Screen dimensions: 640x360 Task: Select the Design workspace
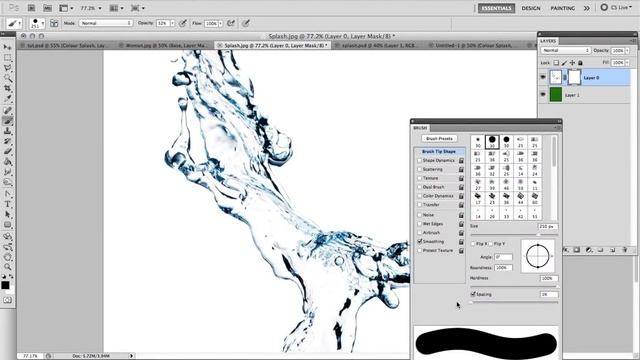[x=531, y=8]
